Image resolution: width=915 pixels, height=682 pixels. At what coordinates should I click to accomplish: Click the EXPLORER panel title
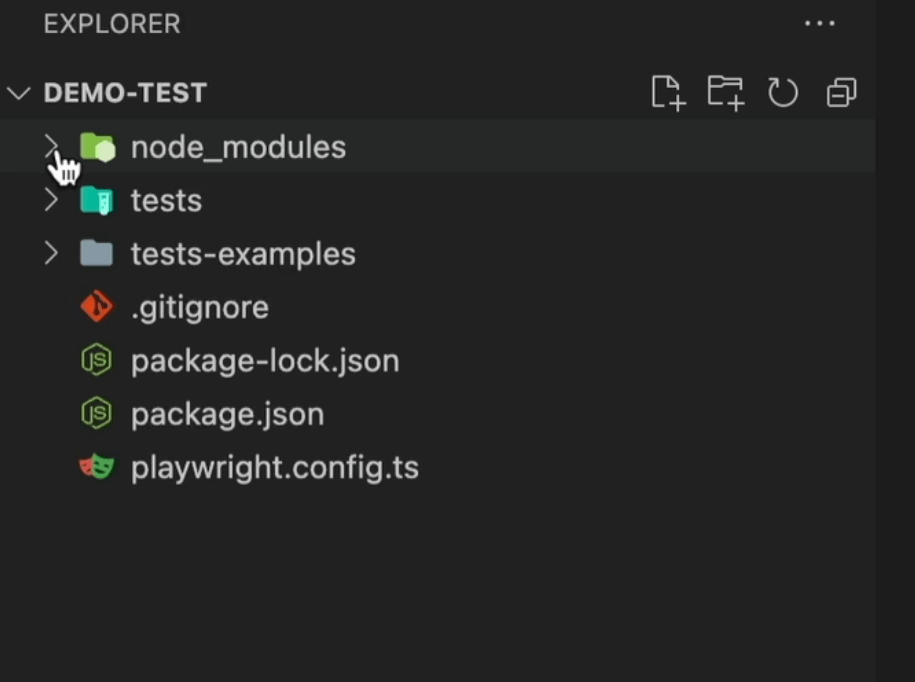(112, 24)
